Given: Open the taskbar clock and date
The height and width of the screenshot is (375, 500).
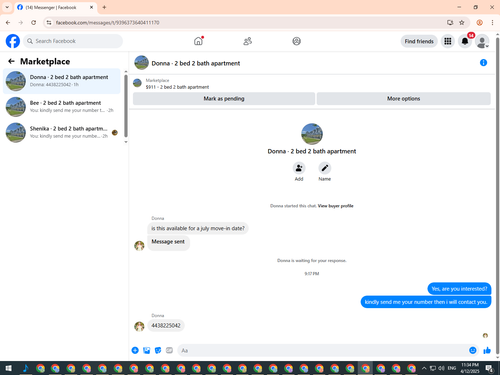Looking at the screenshot, I should [x=470, y=368].
